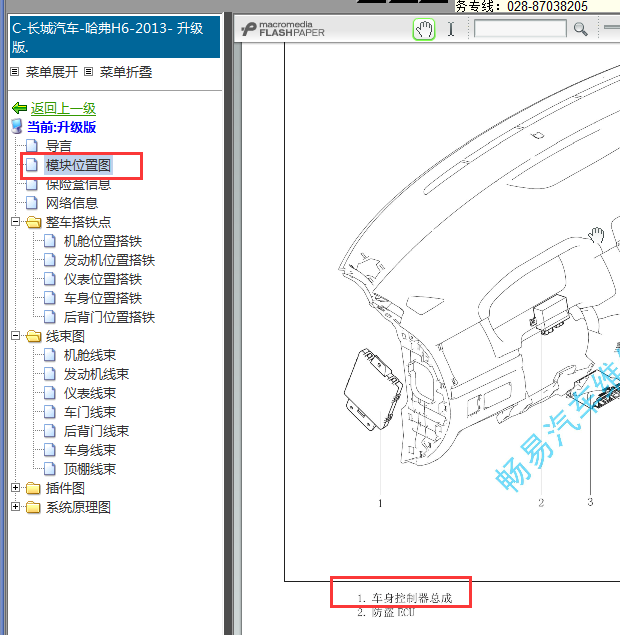Click the hotline number 028-87038205
The width and height of the screenshot is (620, 635).
click(547, 6)
